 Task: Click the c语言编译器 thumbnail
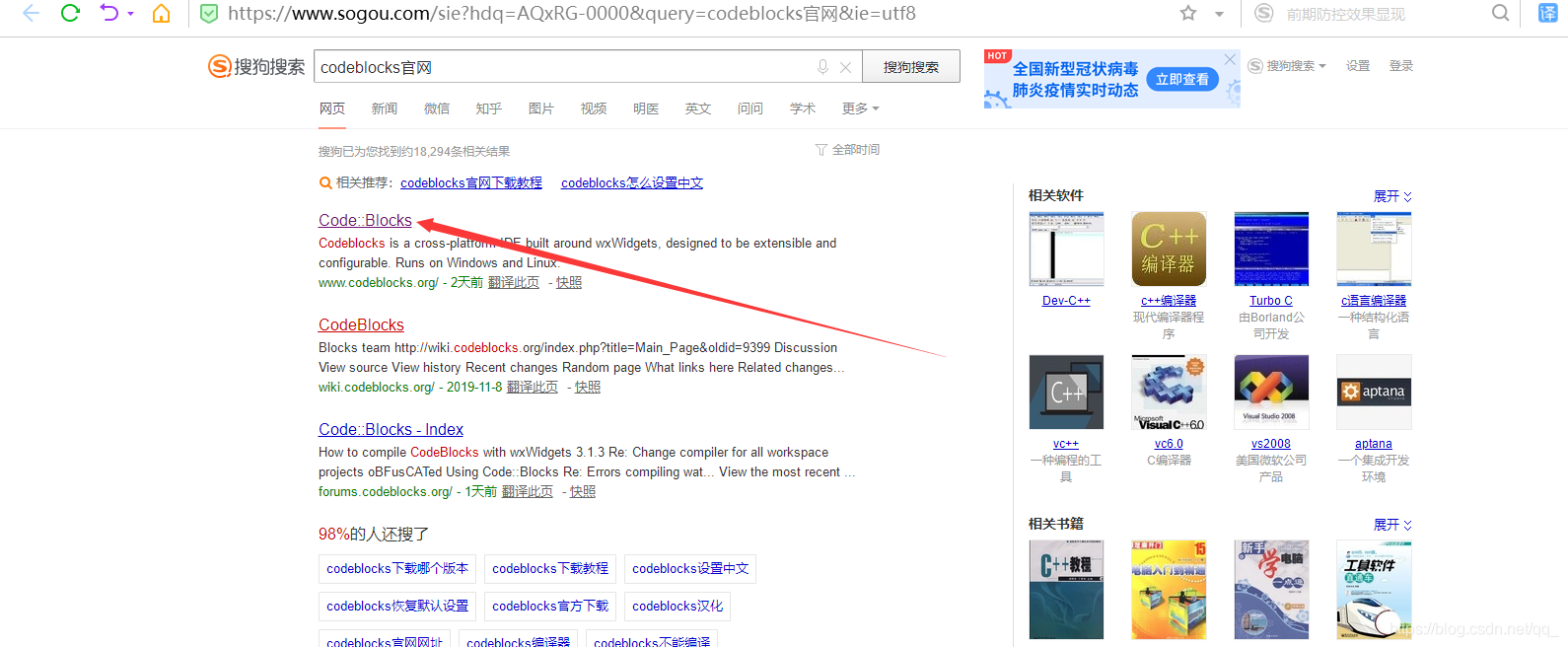point(1374,250)
